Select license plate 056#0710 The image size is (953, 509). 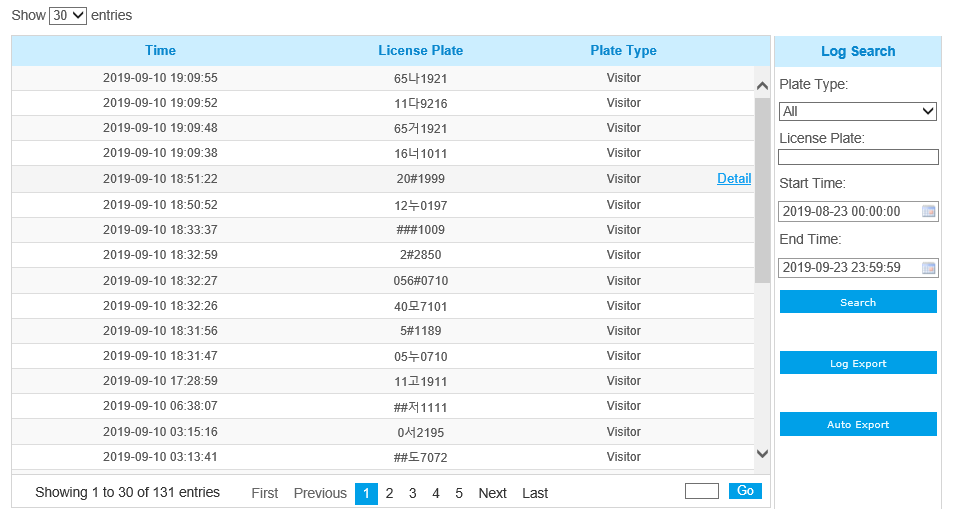(421, 281)
